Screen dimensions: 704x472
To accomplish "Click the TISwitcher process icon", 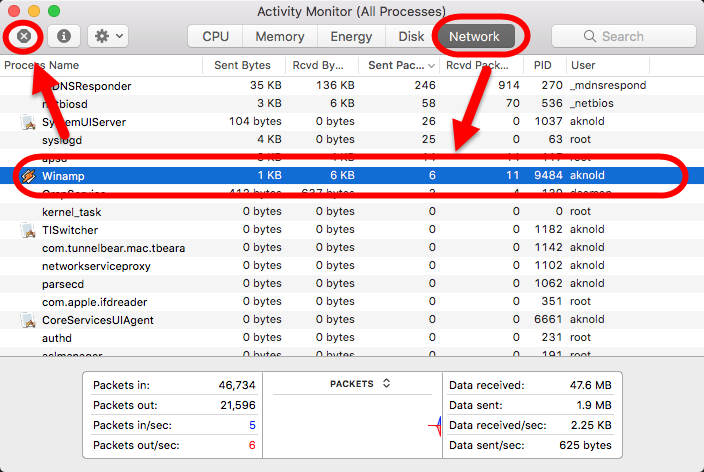I will click(x=28, y=230).
